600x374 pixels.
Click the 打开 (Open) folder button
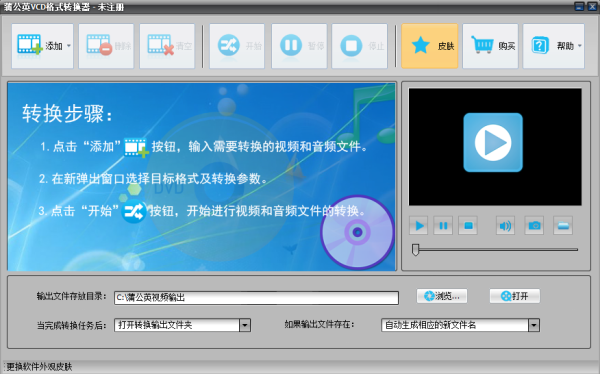pos(515,296)
